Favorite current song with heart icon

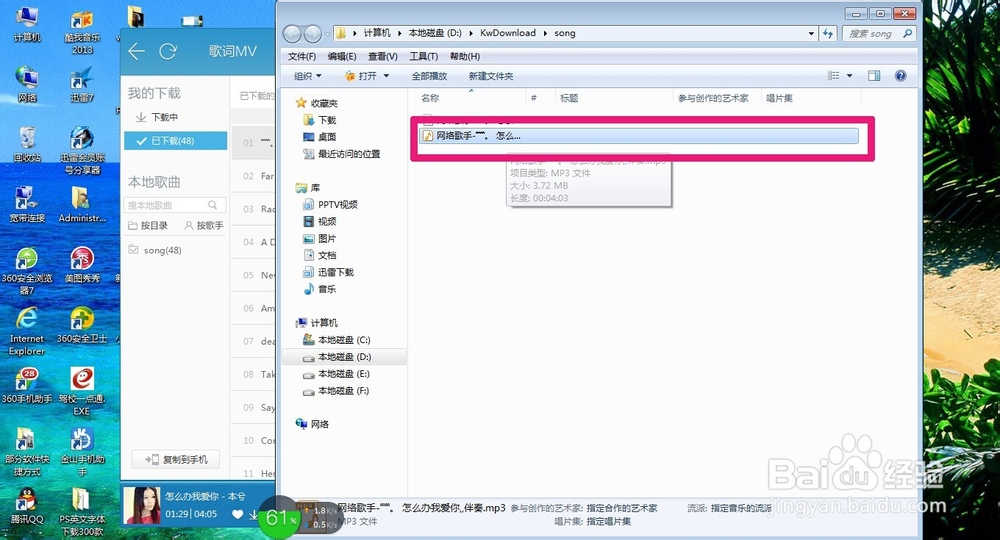pos(237,514)
